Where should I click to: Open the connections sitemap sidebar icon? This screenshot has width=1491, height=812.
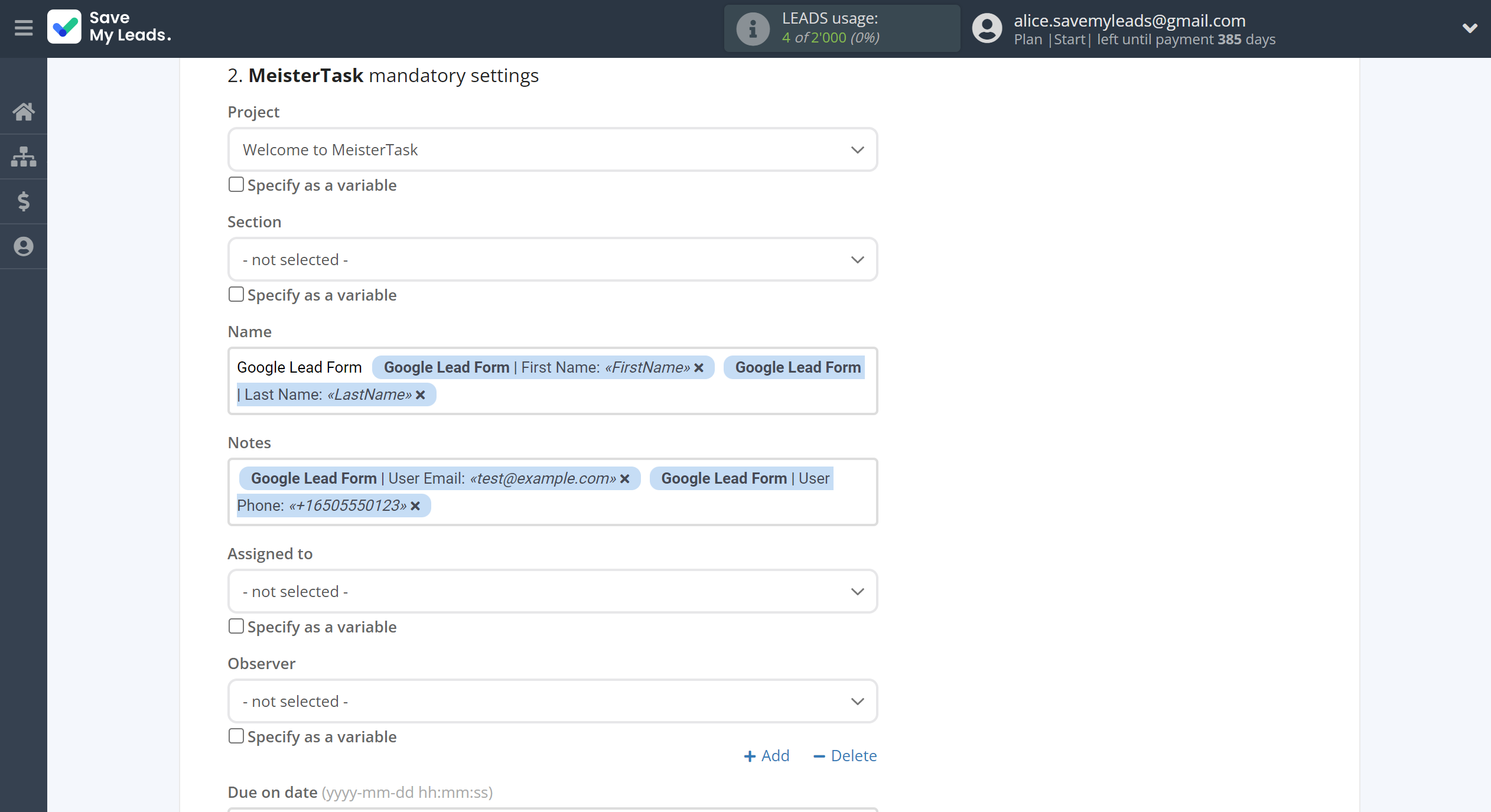click(24, 156)
